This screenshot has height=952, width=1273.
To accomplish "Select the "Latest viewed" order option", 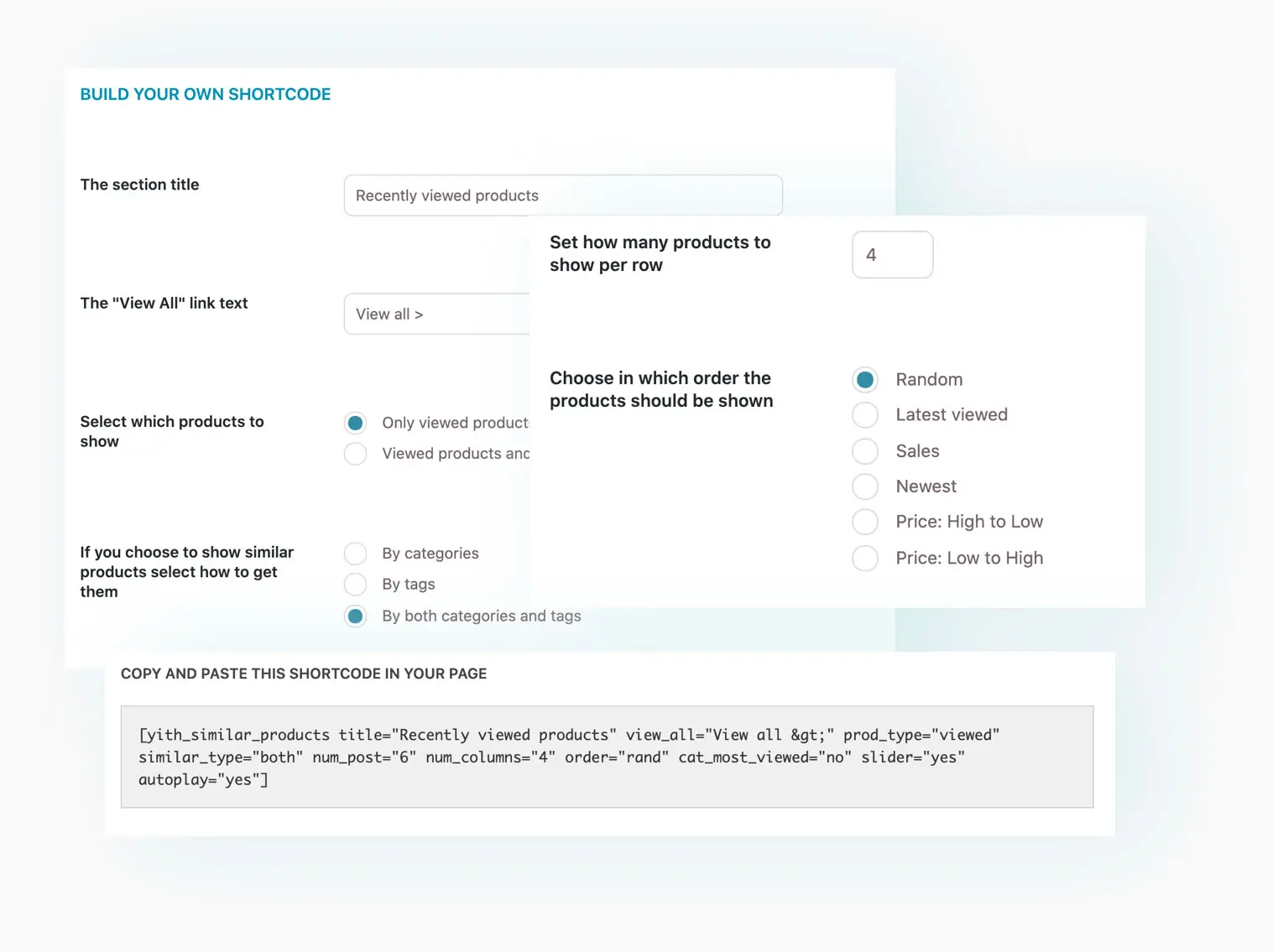I will (865, 415).
